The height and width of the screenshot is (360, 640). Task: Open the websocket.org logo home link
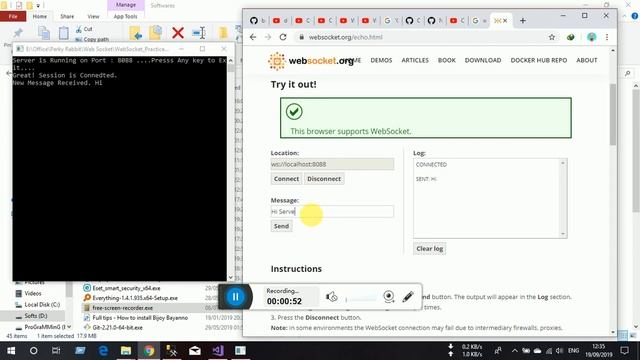(311, 61)
